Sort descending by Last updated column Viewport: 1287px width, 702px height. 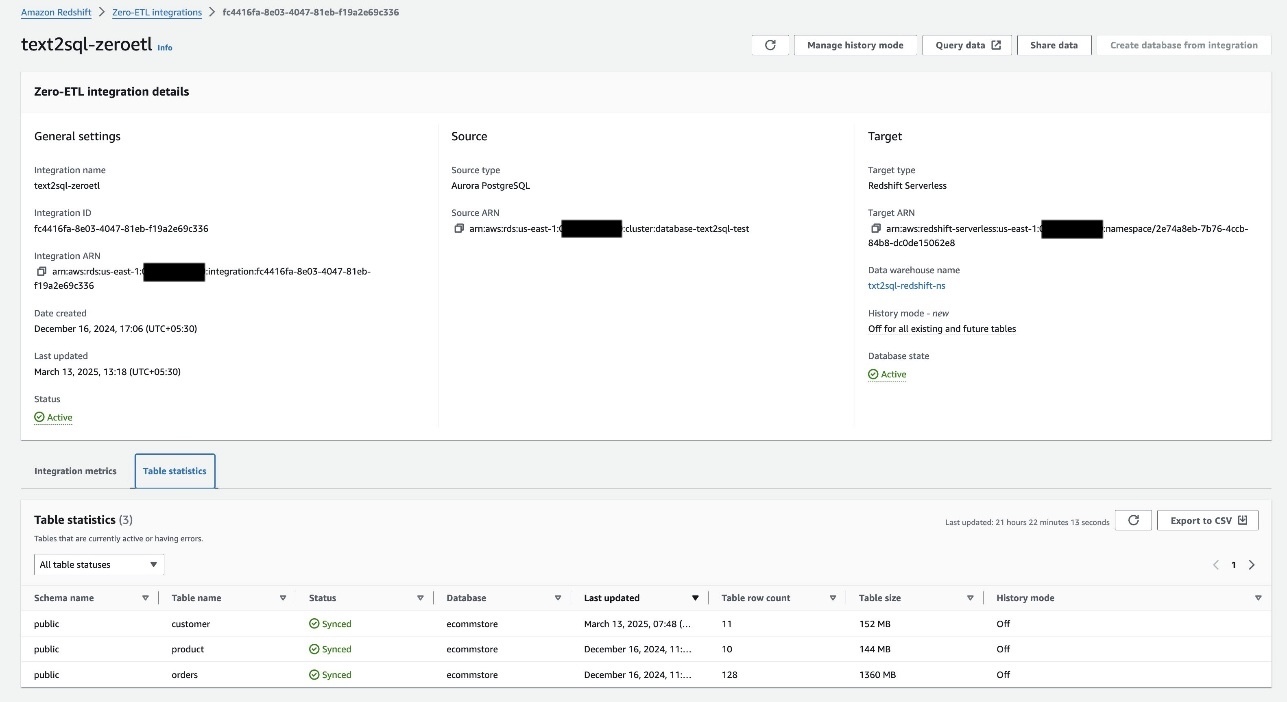click(695, 598)
